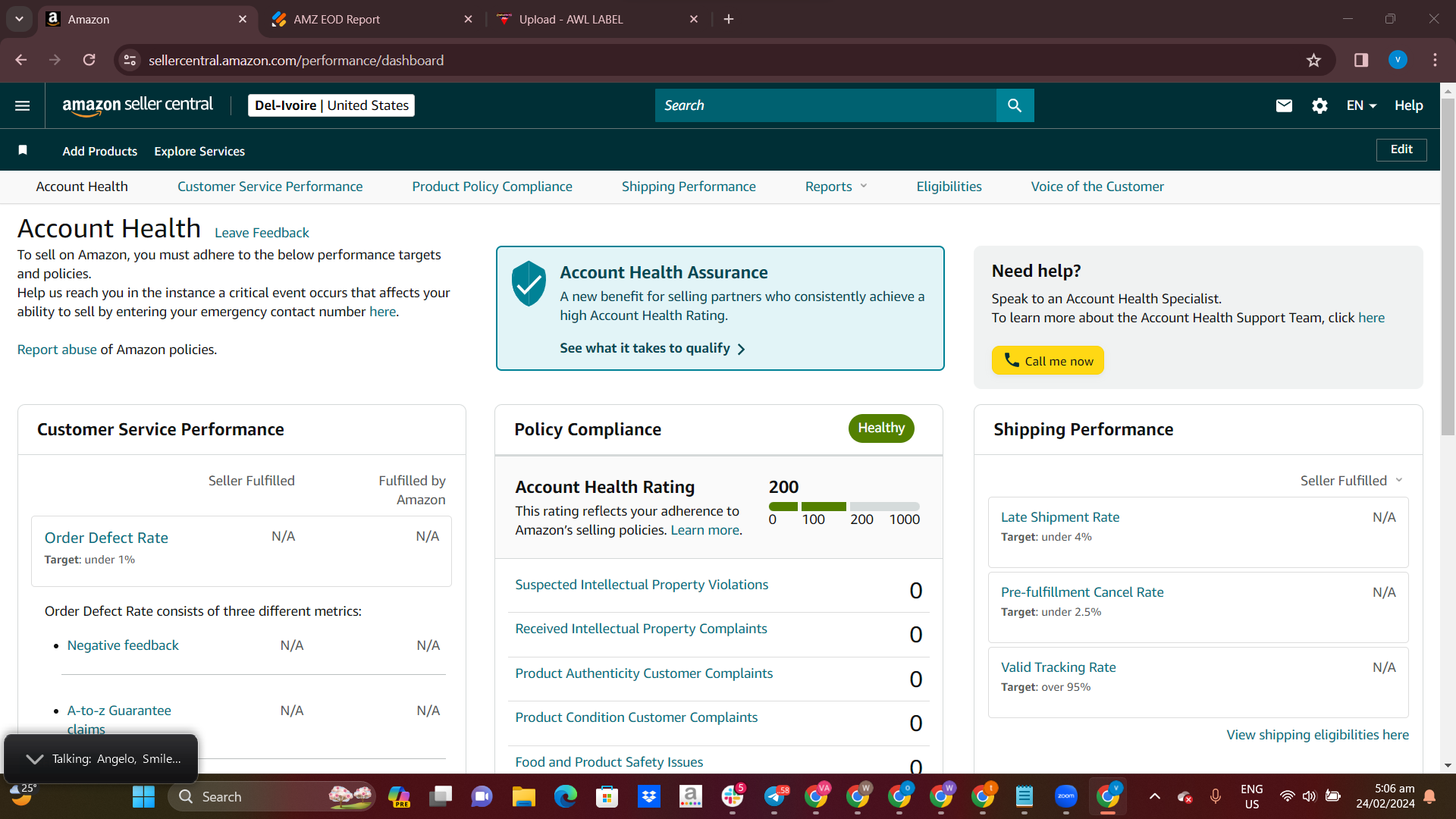This screenshot has width=1456, height=819.
Task: Open View shipping eligibilities here link
Action: click(x=1317, y=735)
